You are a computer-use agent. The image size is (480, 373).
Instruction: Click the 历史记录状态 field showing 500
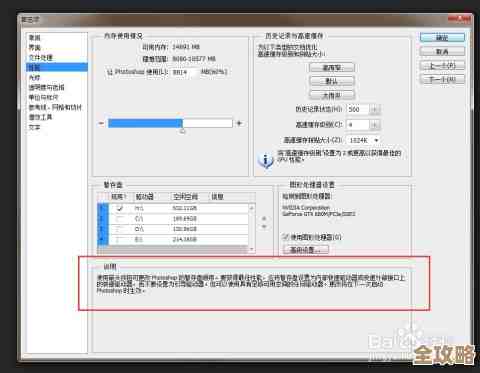tap(358, 109)
